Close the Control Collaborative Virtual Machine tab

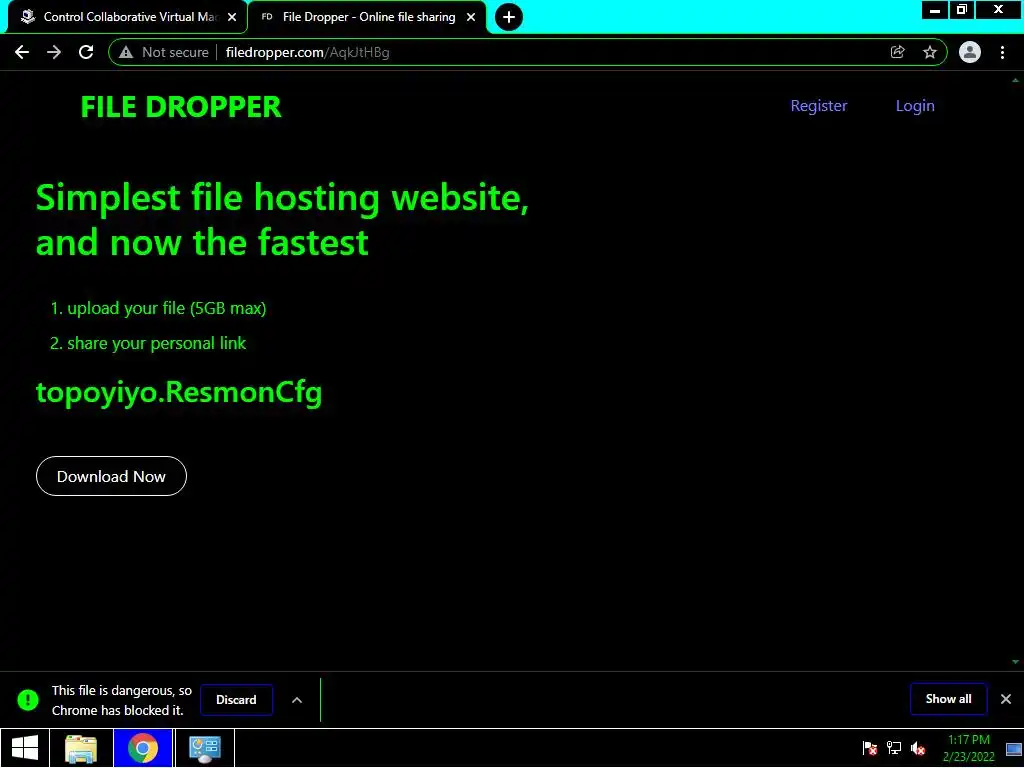pyautogui.click(x=232, y=17)
